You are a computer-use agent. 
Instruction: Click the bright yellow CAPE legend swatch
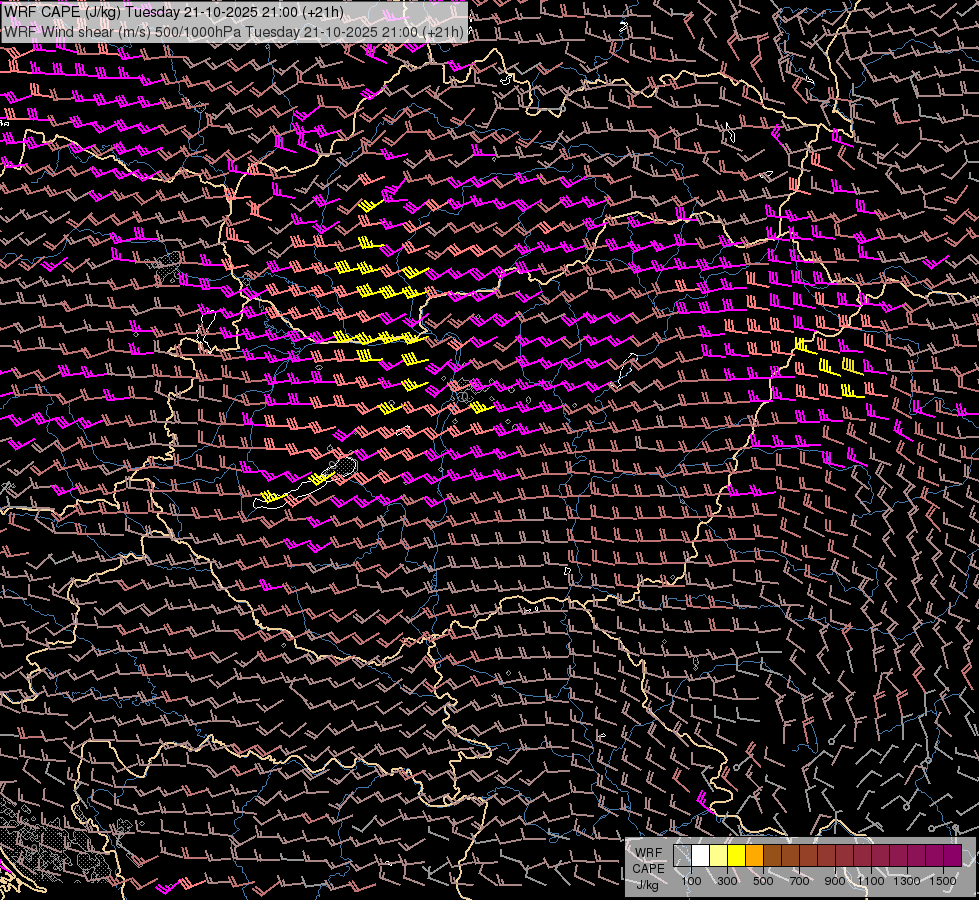(x=737, y=855)
